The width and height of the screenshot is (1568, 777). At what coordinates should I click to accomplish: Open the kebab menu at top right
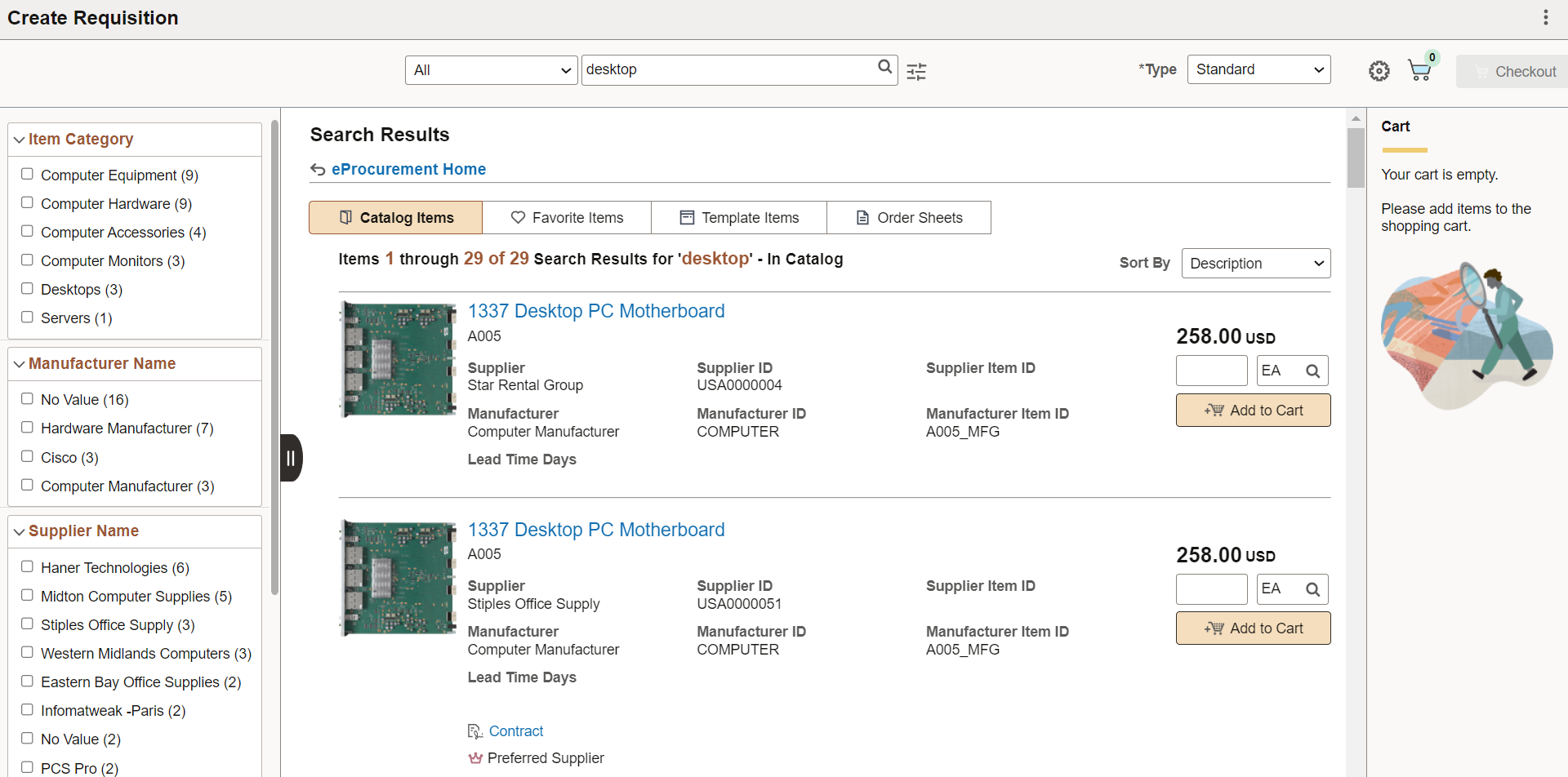[x=1546, y=17]
